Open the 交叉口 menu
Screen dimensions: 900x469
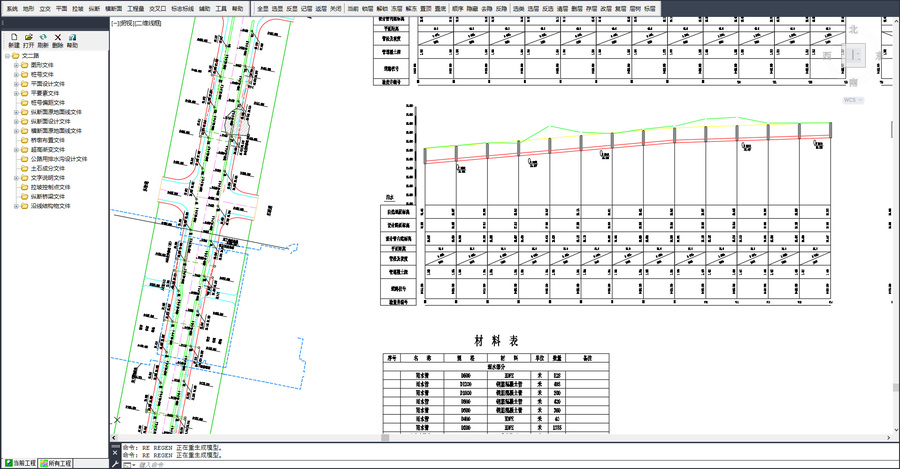(157, 9)
